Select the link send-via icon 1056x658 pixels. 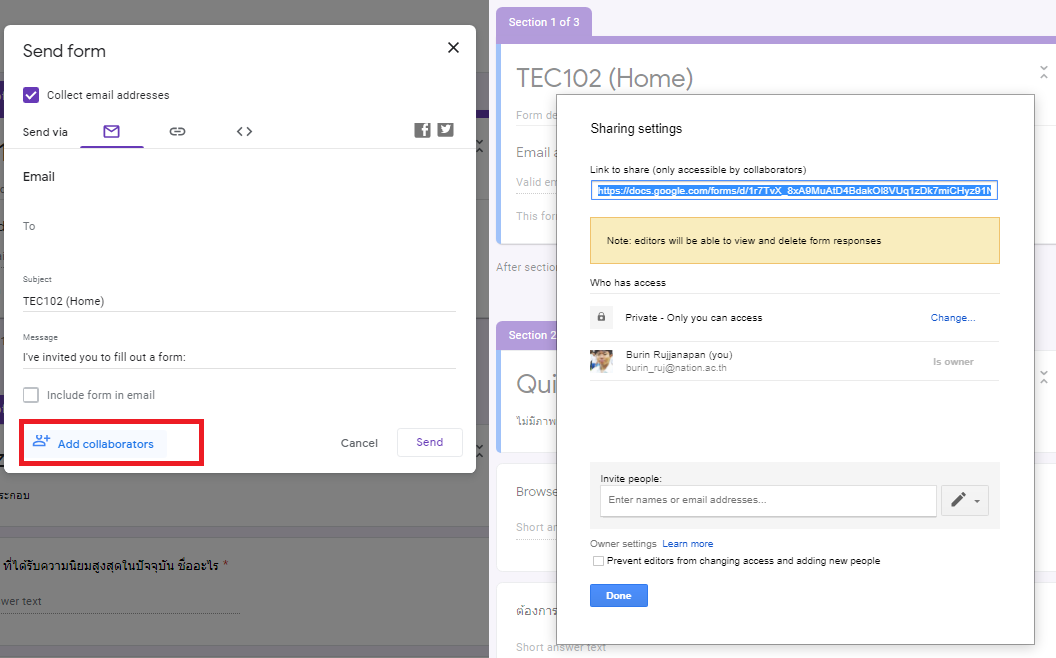[x=177, y=132]
